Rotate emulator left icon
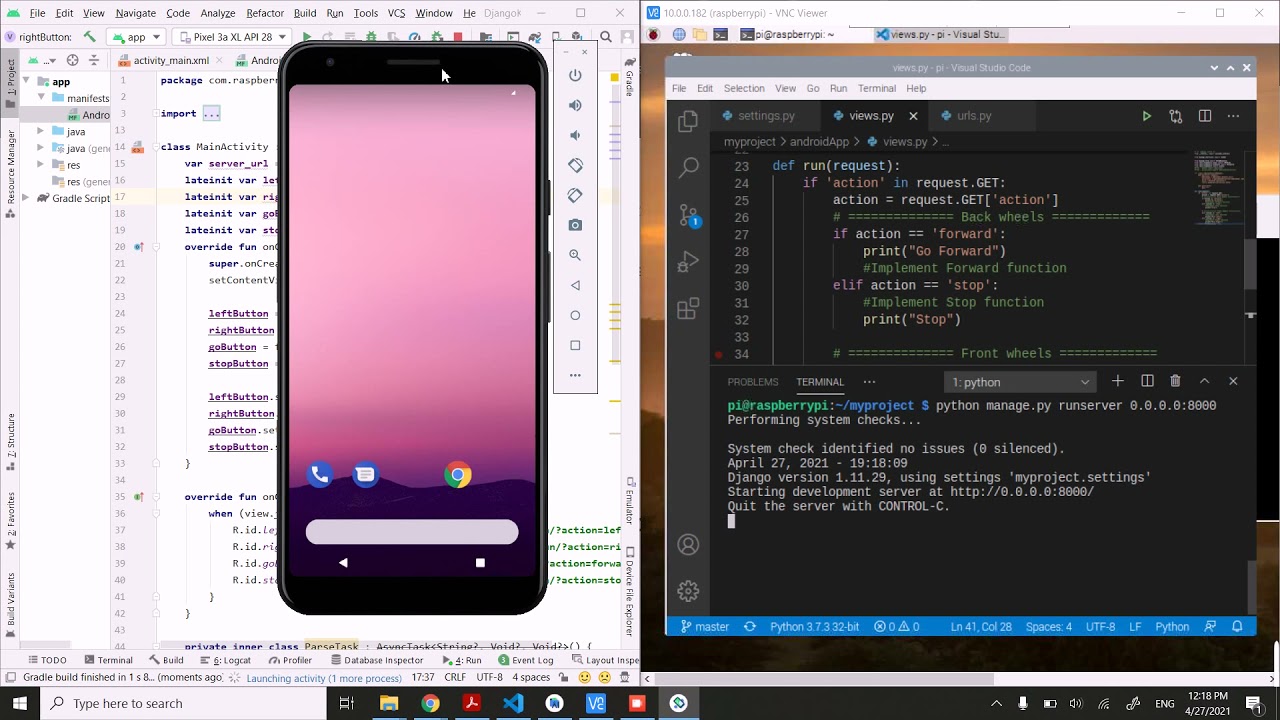1280x720 pixels. tap(575, 165)
